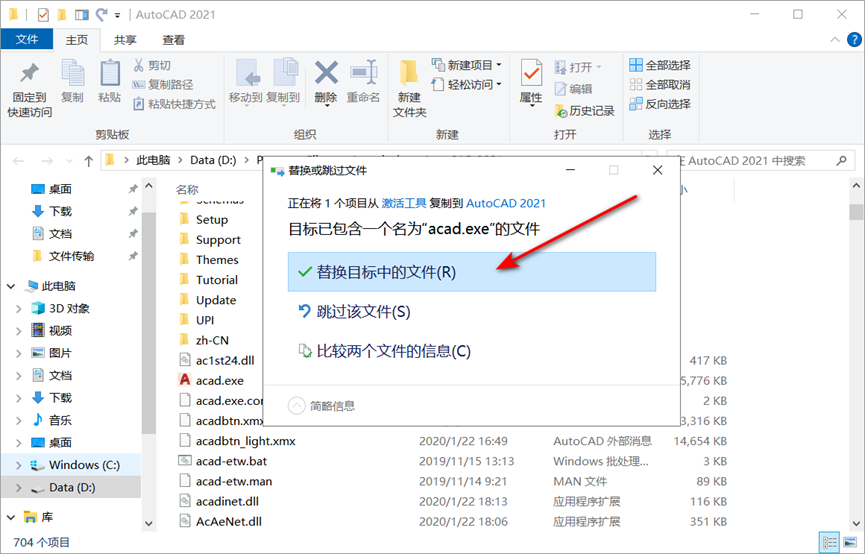Click Open (打开) in the ribbon
Screen dimensions: 865x554
coord(578,67)
